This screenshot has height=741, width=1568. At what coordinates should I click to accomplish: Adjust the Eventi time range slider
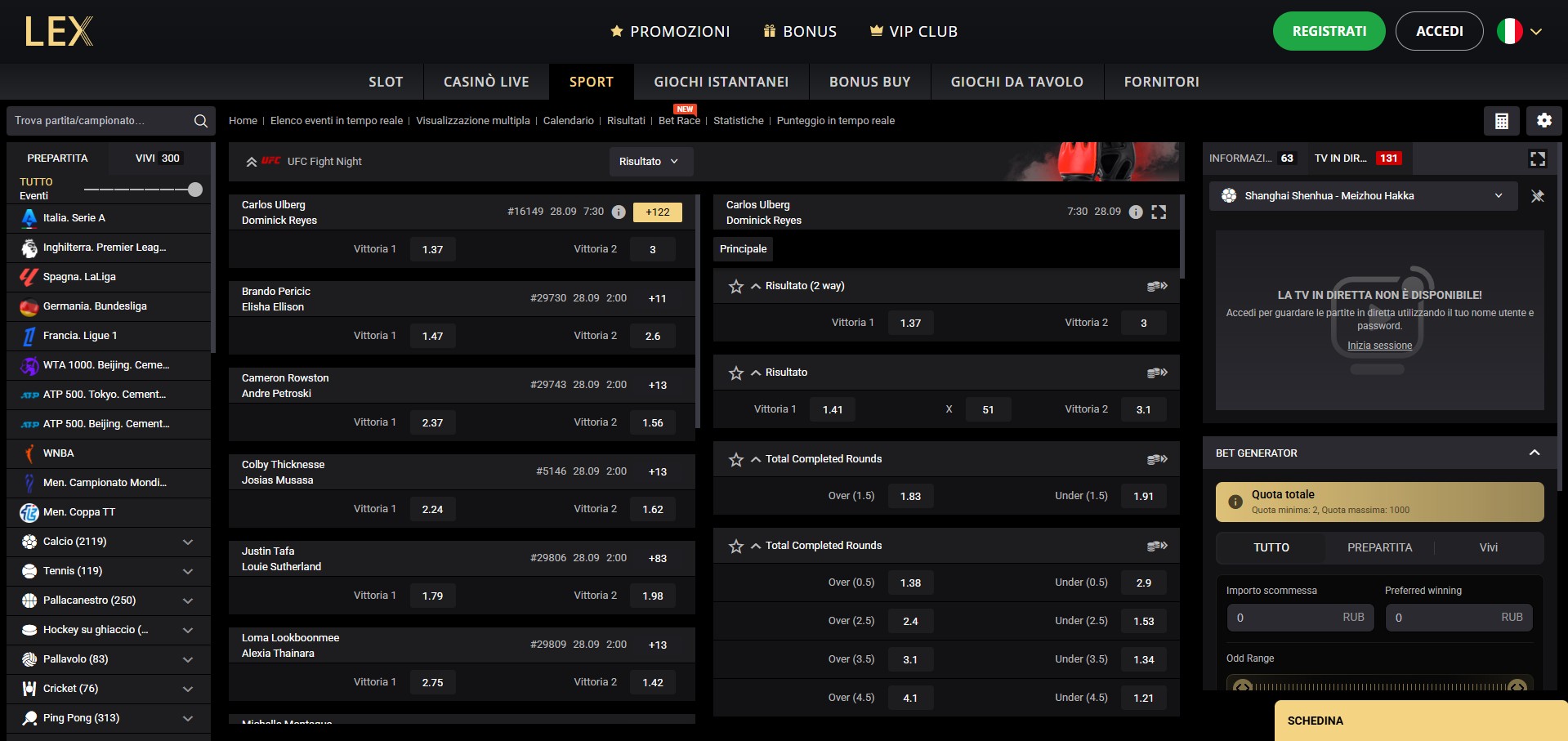(x=194, y=190)
